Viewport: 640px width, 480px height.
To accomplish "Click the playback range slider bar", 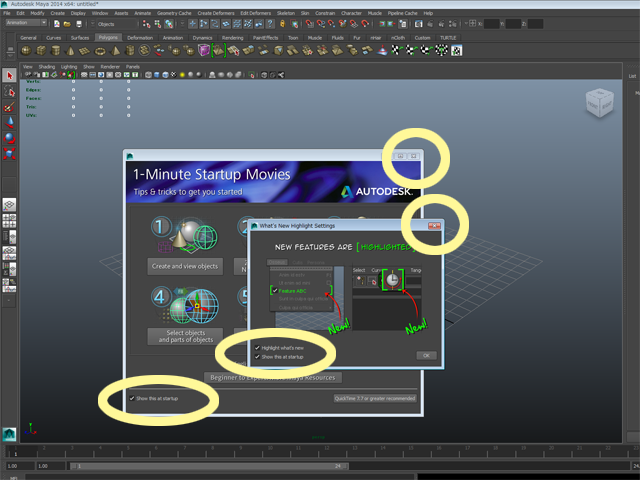I will click(x=209, y=466).
